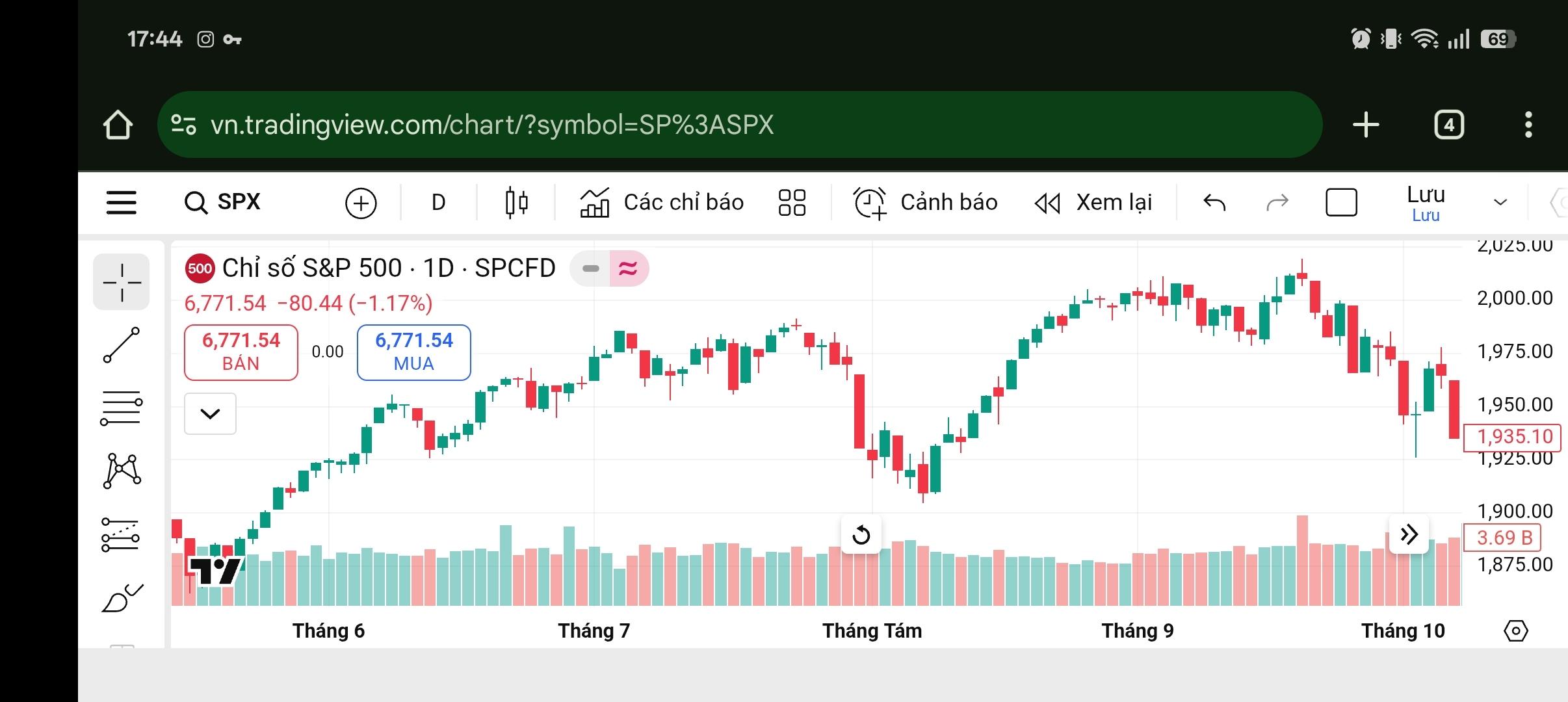Select the trend line drawing tool
The height and width of the screenshot is (702, 1568).
[x=122, y=344]
